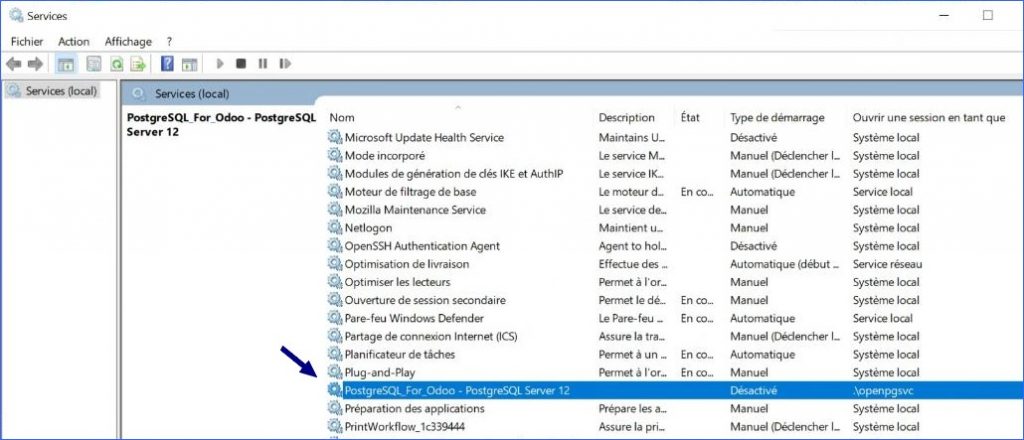Click gear icon of Pare-feu Windows Defender
Image resolution: width=1024 pixels, height=440 pixels.
point(334,318)
